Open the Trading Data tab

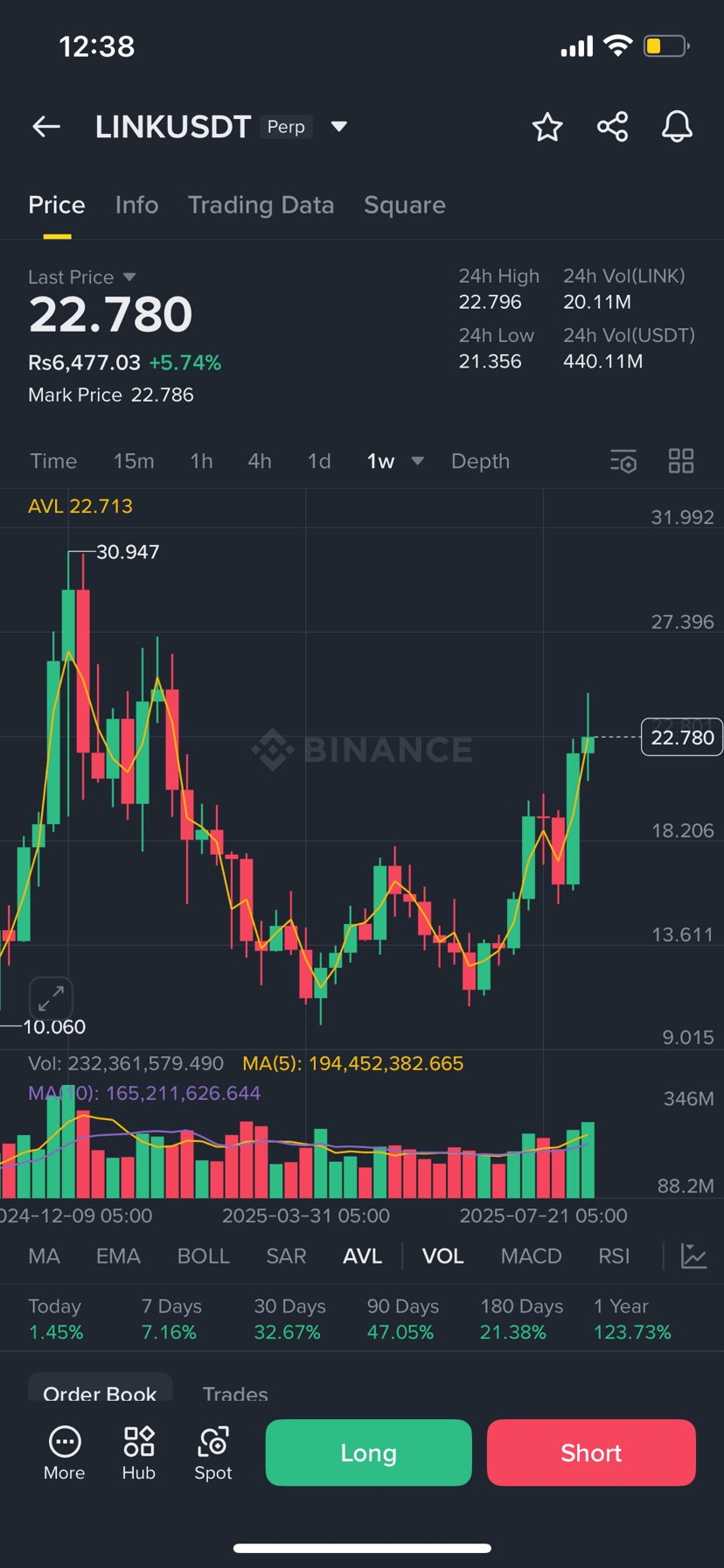pos(261,205)
